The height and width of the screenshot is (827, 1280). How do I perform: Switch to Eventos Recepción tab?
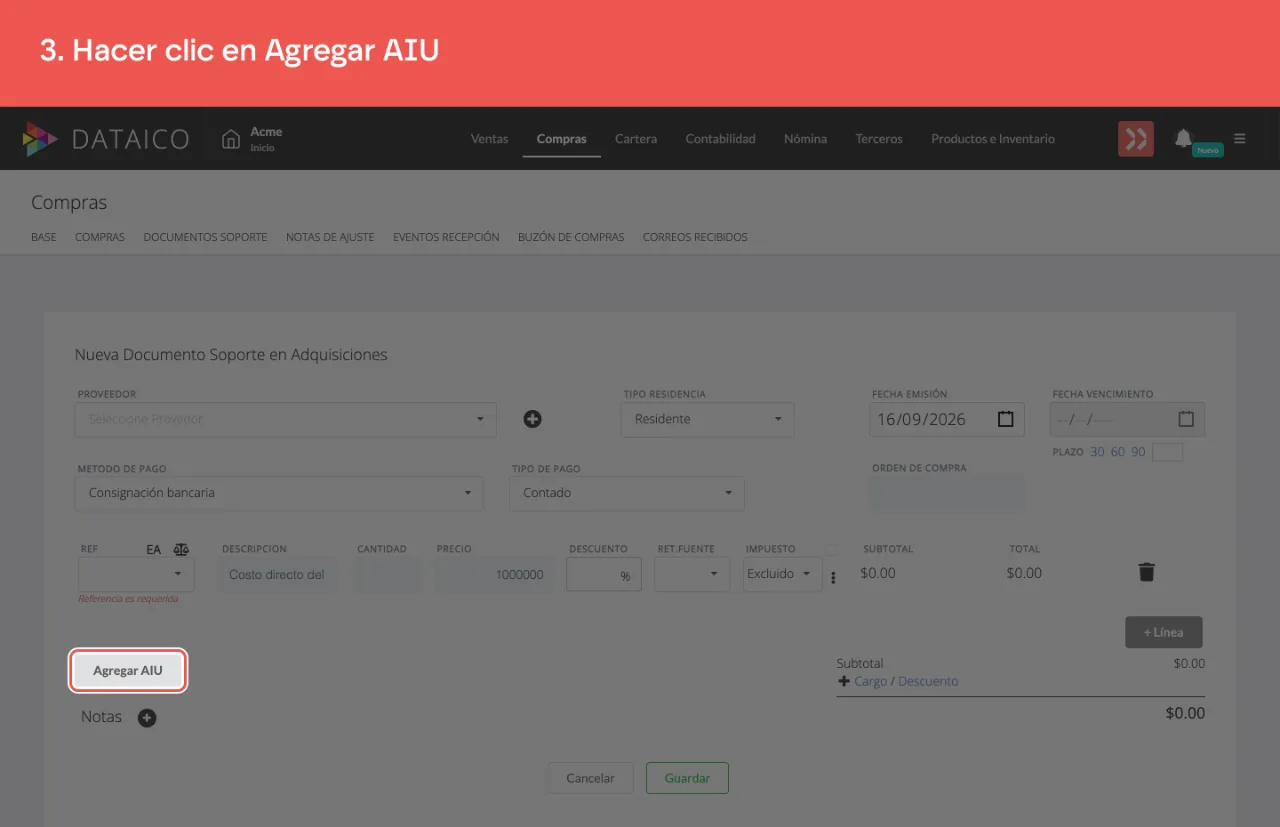point(446,237)
